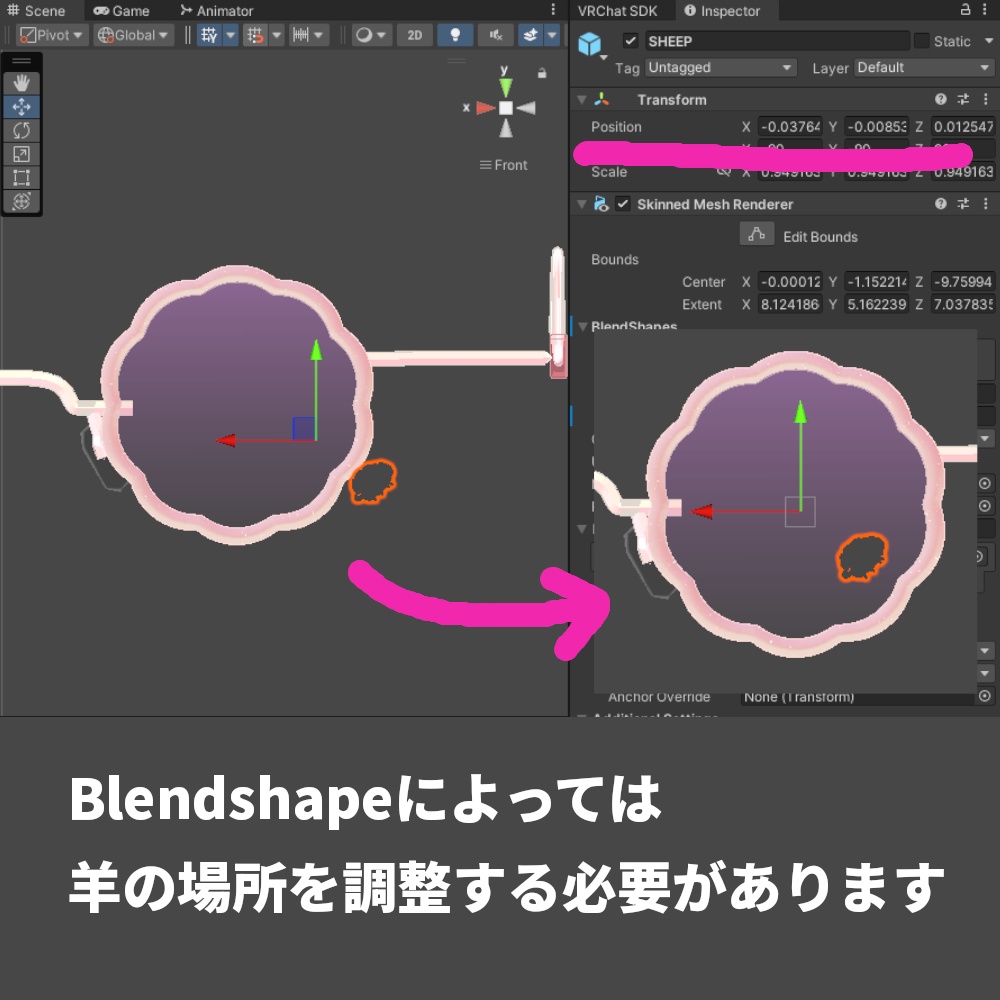Viewport: 1000px width, 1000px height.
Task: Select the Rotate tool
Action: tap(22, 130)
